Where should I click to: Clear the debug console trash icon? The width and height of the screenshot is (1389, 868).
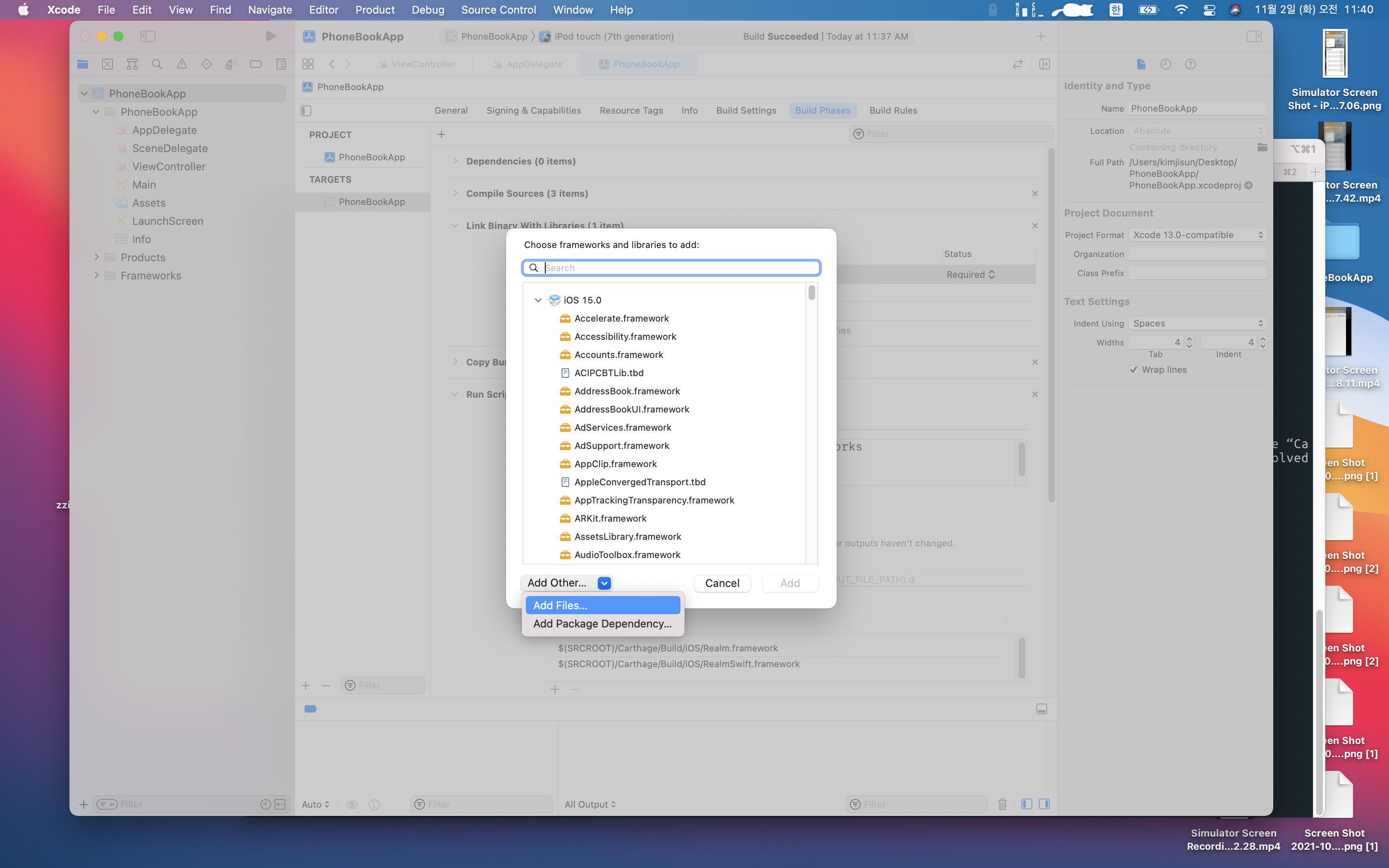coord(1002,804)
